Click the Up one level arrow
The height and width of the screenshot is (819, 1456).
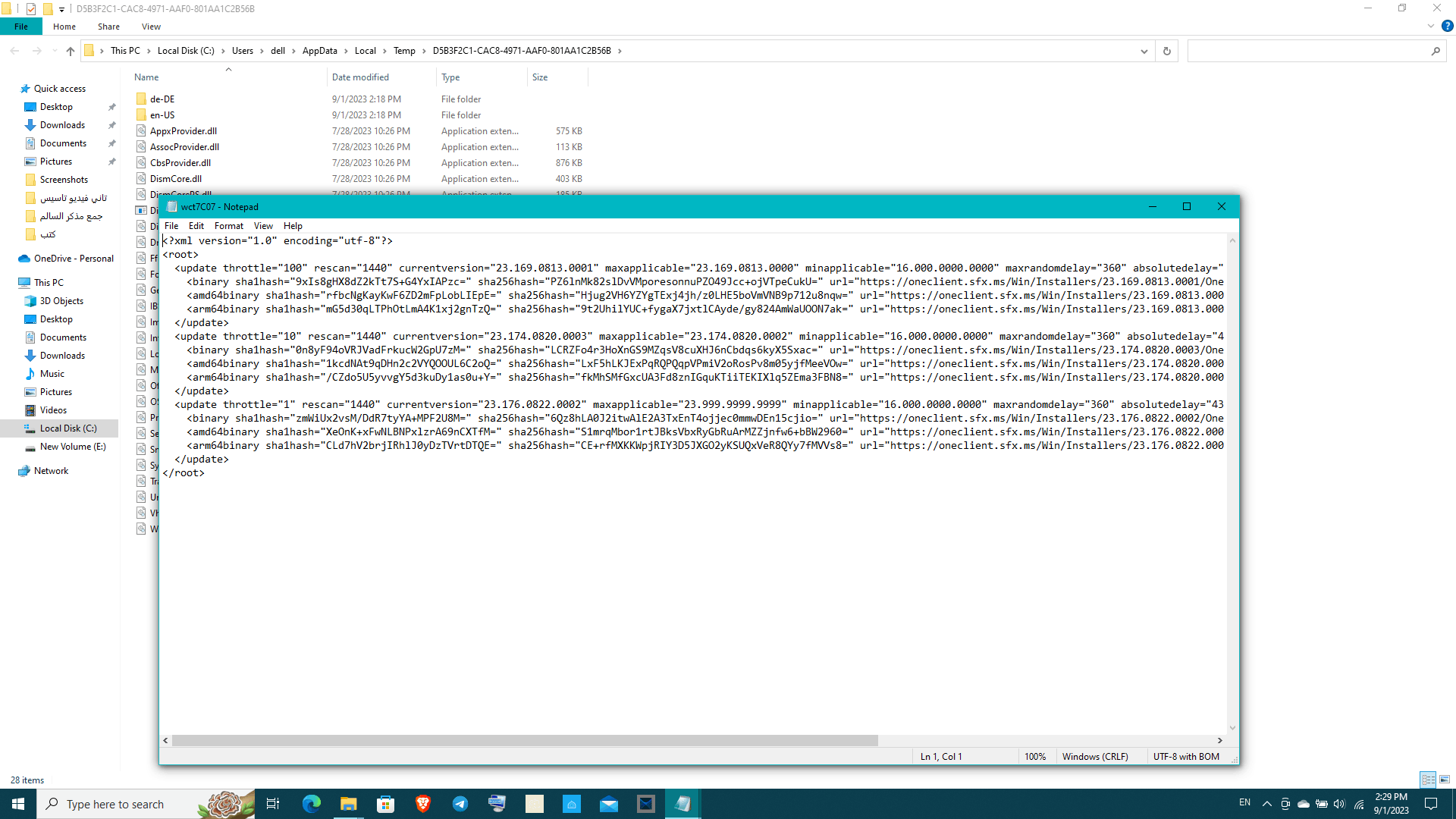(71, 51)
